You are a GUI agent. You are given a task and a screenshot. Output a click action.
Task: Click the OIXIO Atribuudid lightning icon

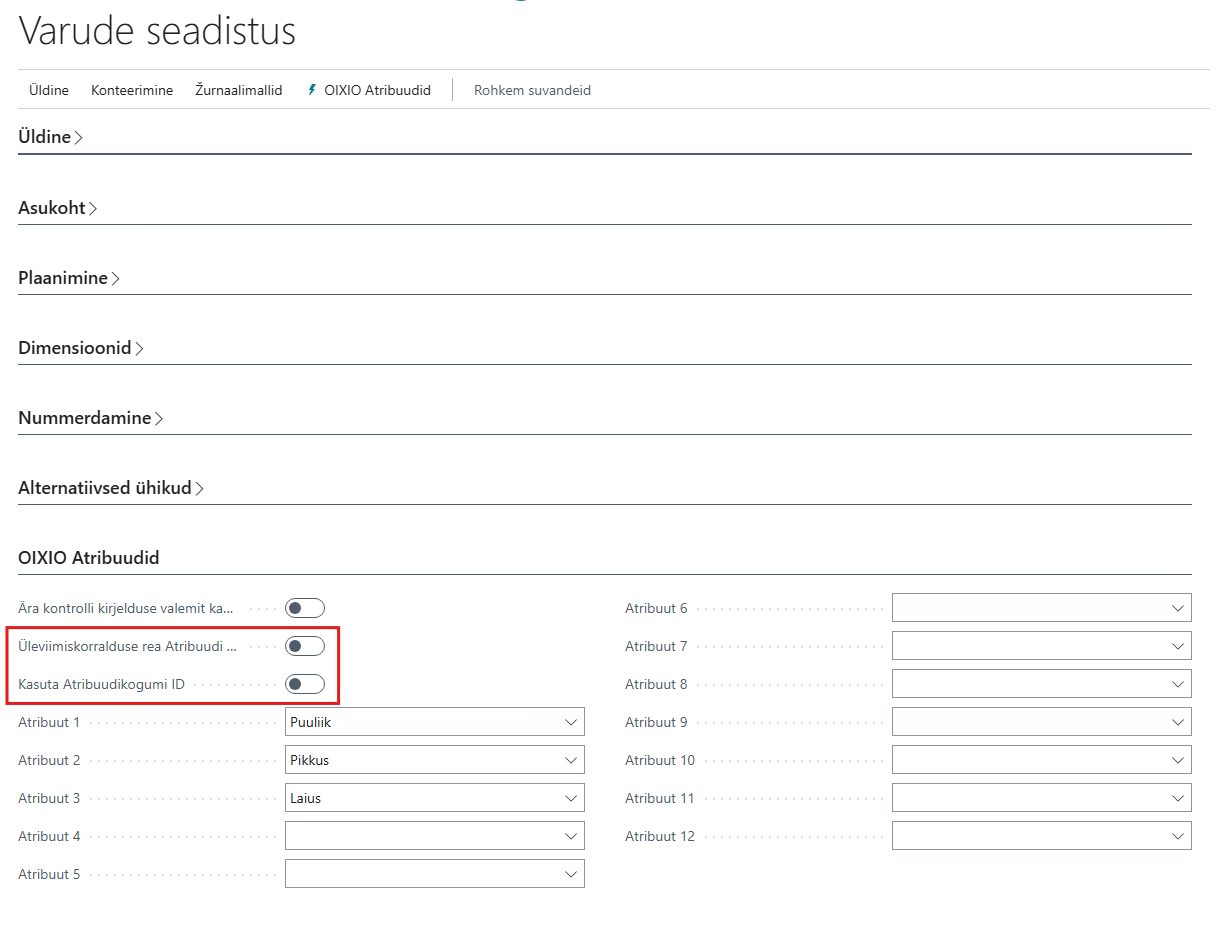(311, 90)
